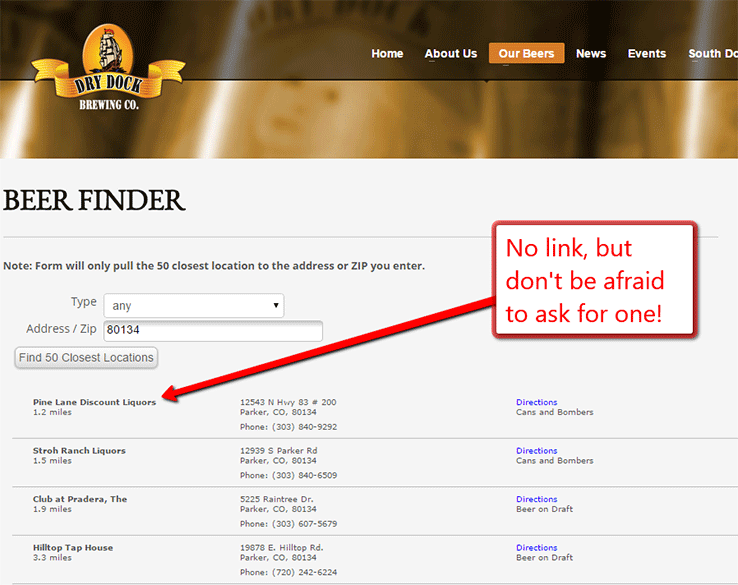The image size is (738, 585).
Task: Click the Address / Zip field containing 80134
Action: coord(213,331)
